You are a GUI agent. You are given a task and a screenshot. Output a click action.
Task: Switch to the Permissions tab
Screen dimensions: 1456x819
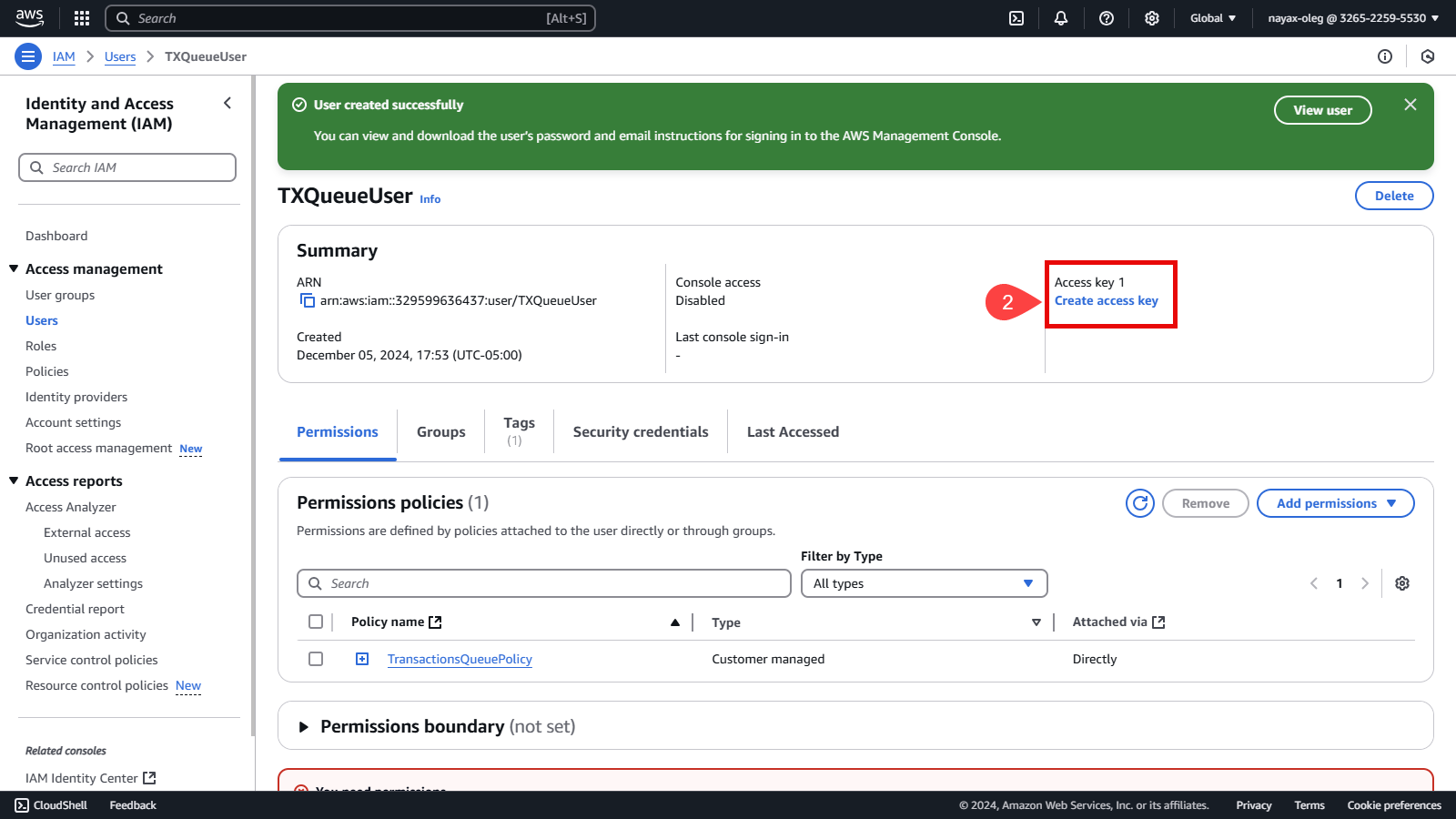(x=338, y=432)
